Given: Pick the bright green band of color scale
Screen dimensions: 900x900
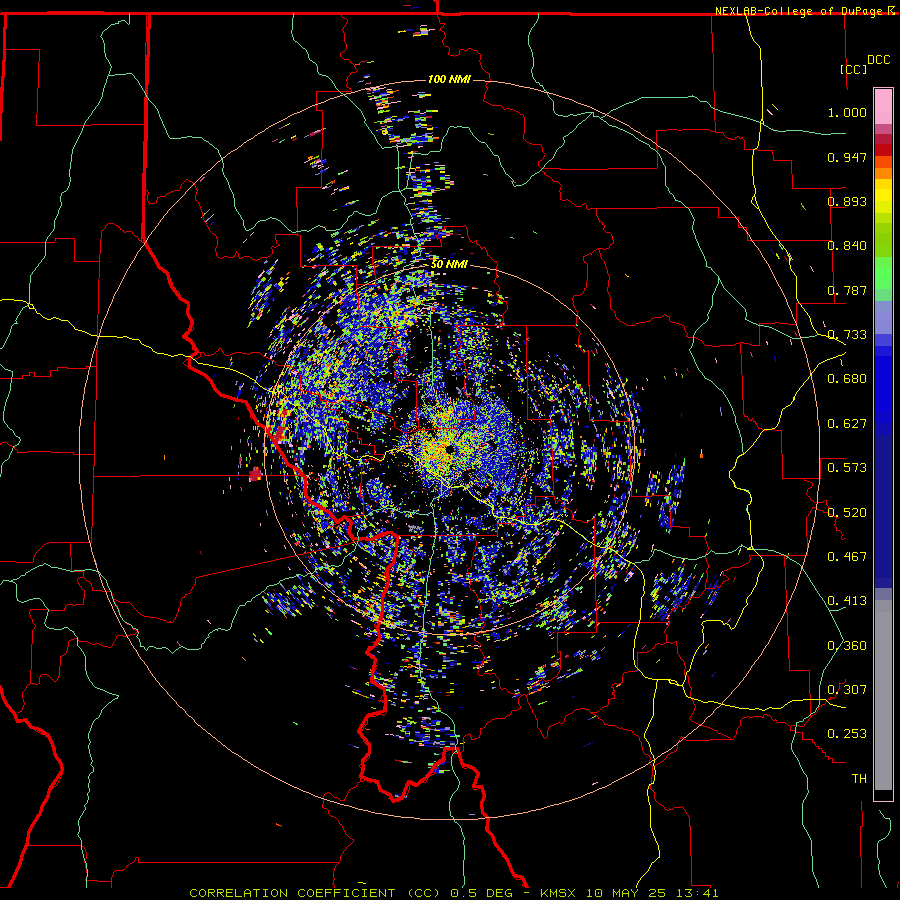Looking at the screenshot, I should pos(883,273).
